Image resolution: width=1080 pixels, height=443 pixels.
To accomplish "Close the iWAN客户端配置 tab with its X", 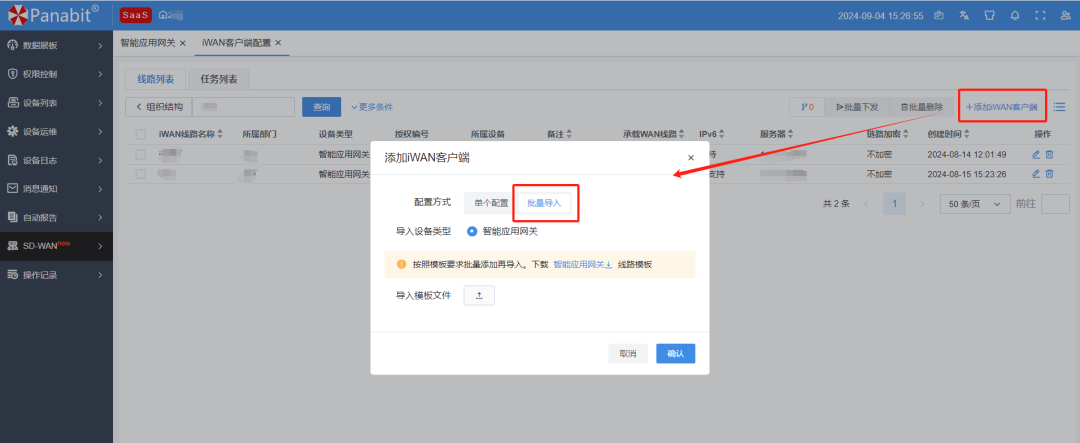I will pos(278,43).
